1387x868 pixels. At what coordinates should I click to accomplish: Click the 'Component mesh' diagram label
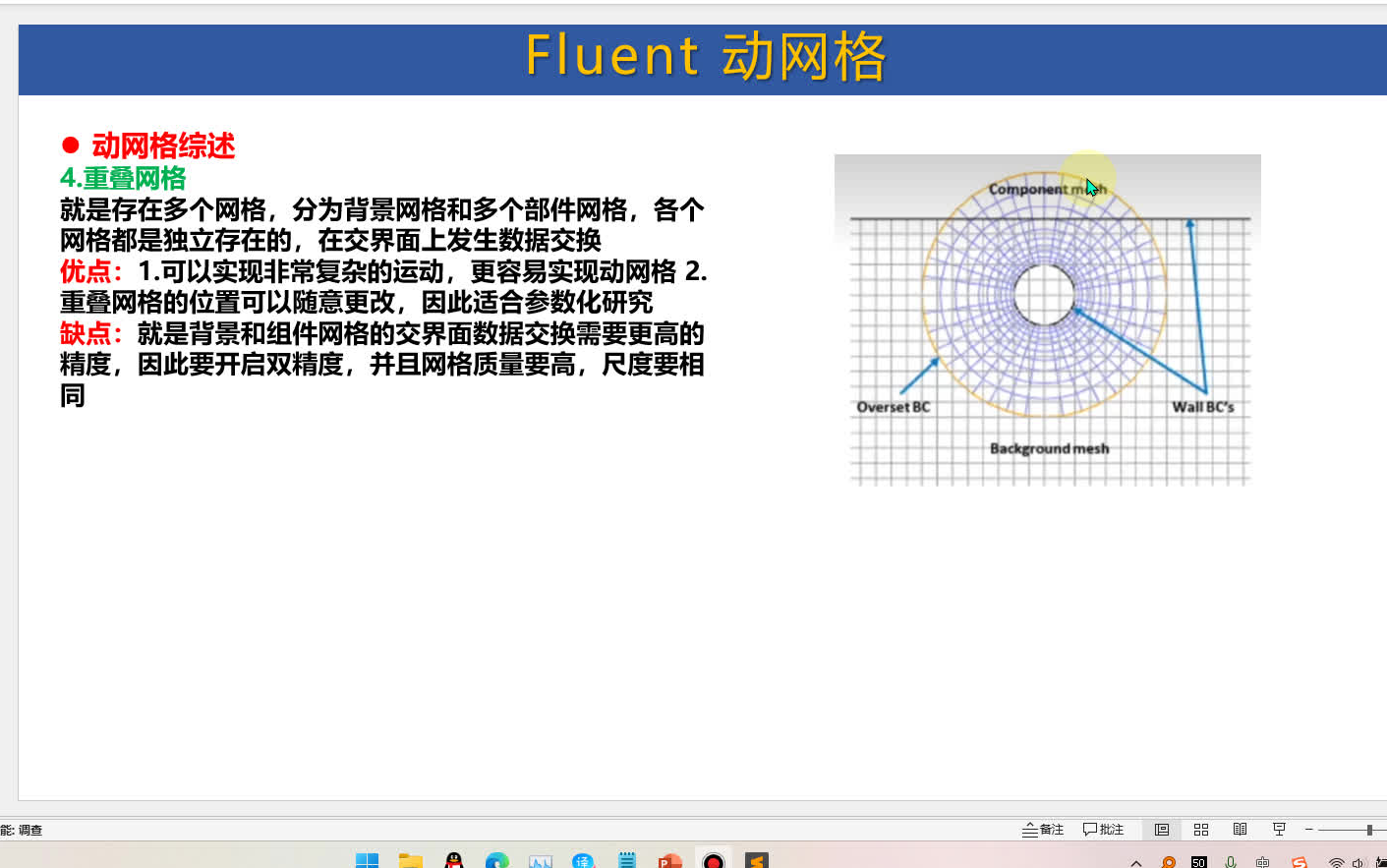[1047, 189]
